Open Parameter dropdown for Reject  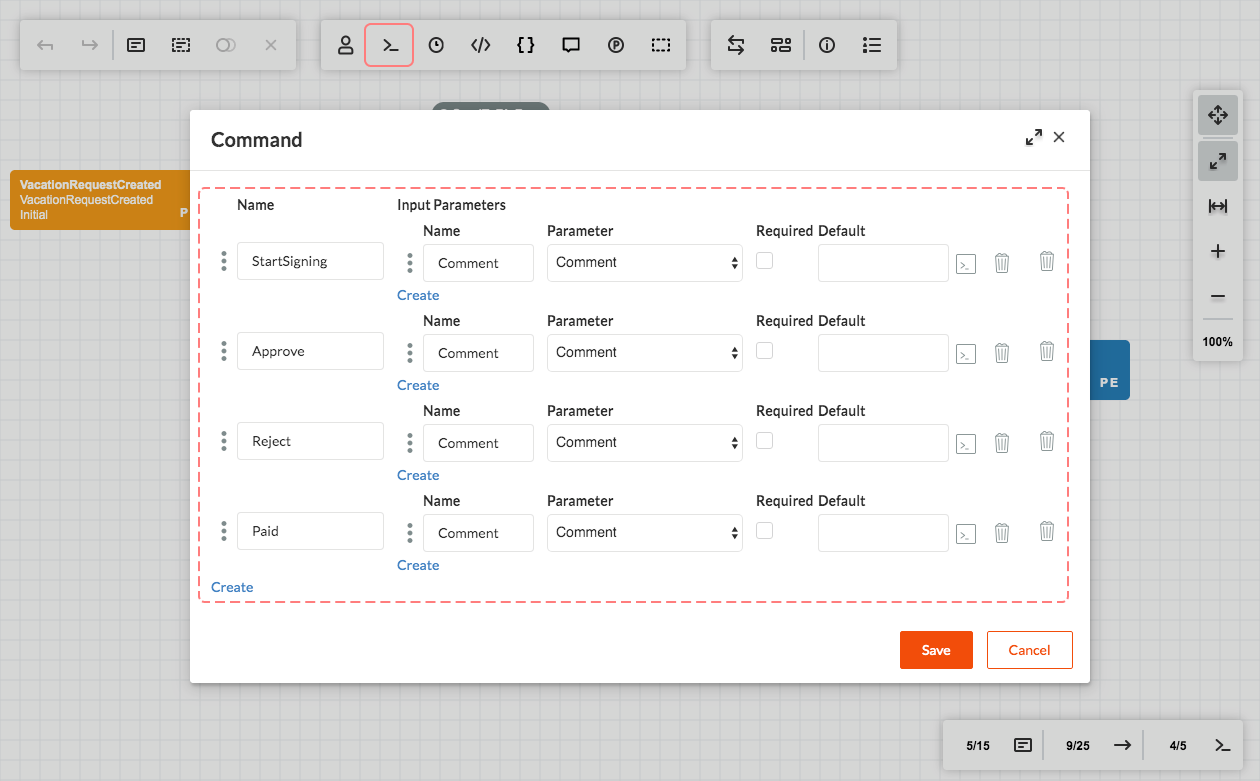645,442
